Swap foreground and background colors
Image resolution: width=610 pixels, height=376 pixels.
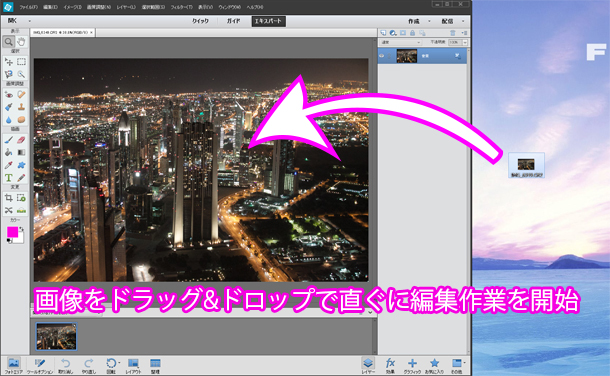(x=21, y=229)
